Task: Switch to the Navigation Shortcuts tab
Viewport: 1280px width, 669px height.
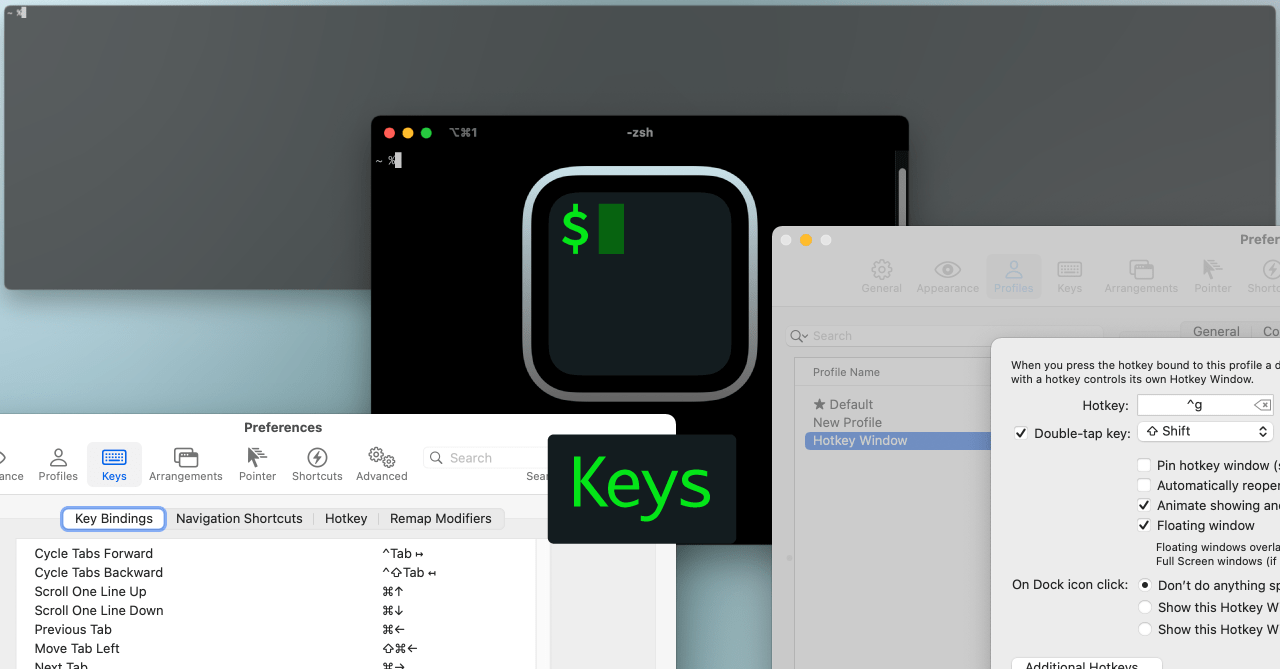Action: pos(239,518)
